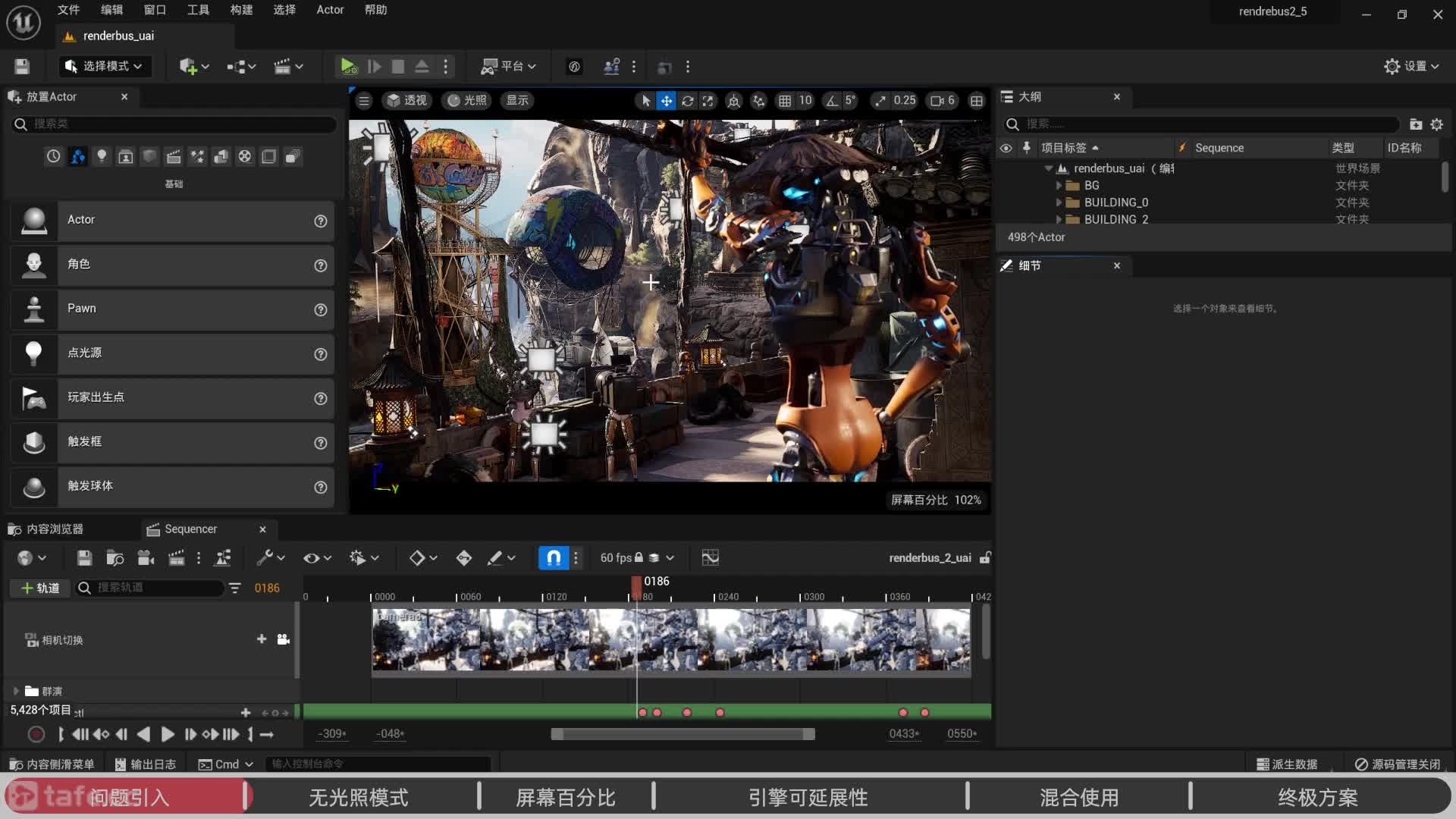Viewport: 1456px width, 819px height.
Task: Click the Sequencer render movie clapperboard icon
Action: click(176, 558)
